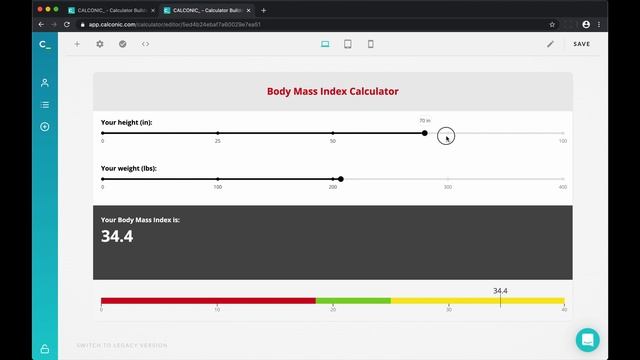This screenshot has width=640, height=360.
Task: Switch to tablet preview mode
Action: click(348, 44)
